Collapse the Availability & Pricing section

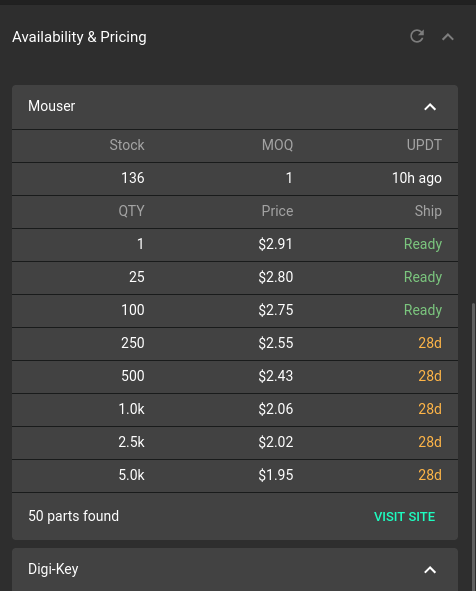tap(448, 37)
